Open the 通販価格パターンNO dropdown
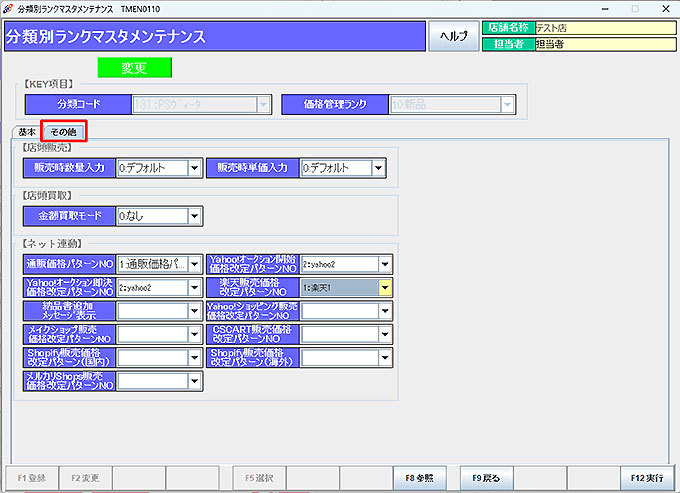 [x=193, y=264]
